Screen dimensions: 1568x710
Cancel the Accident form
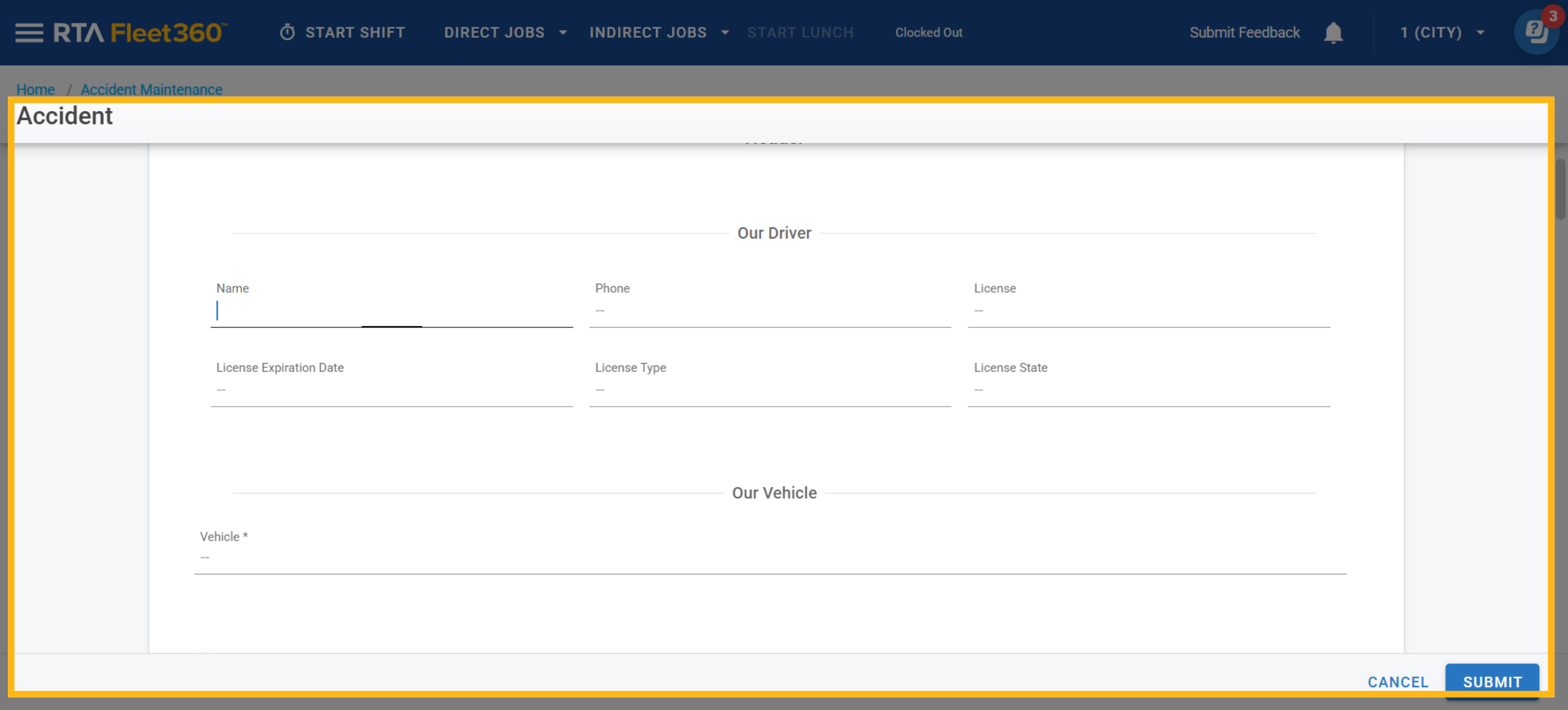click(1397, 682)
